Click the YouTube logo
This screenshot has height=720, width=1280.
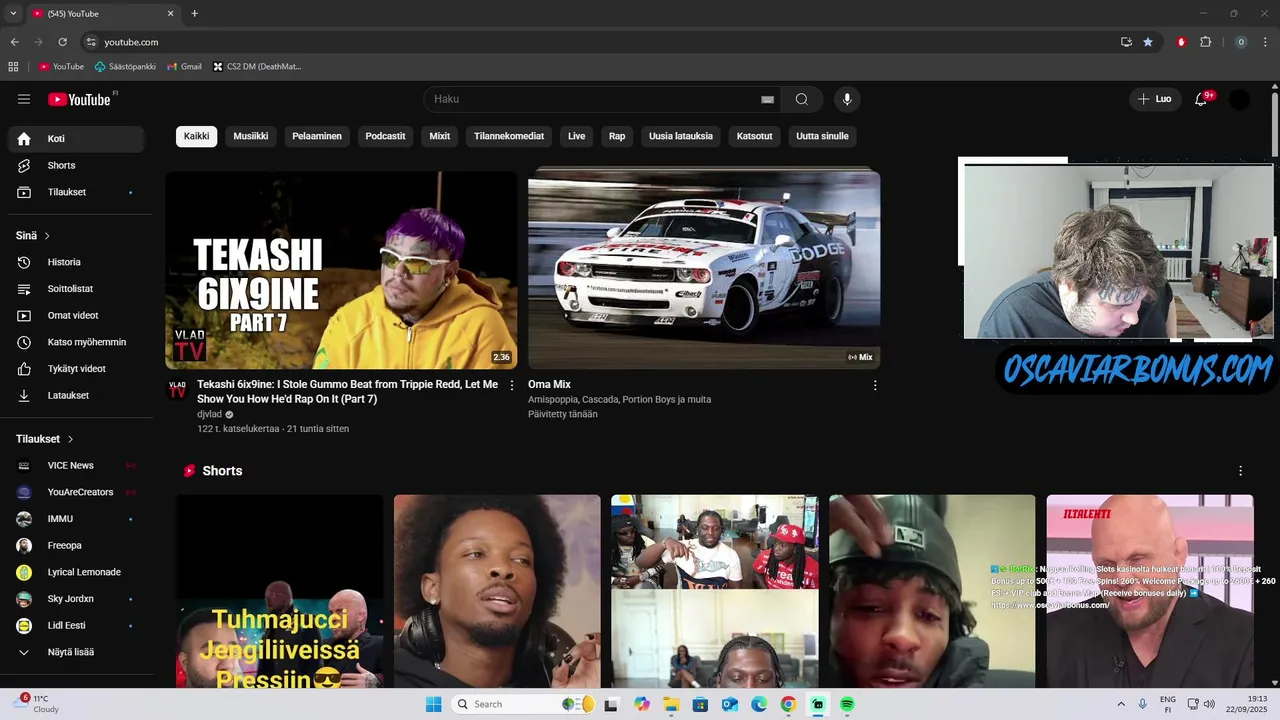[79, 99]
